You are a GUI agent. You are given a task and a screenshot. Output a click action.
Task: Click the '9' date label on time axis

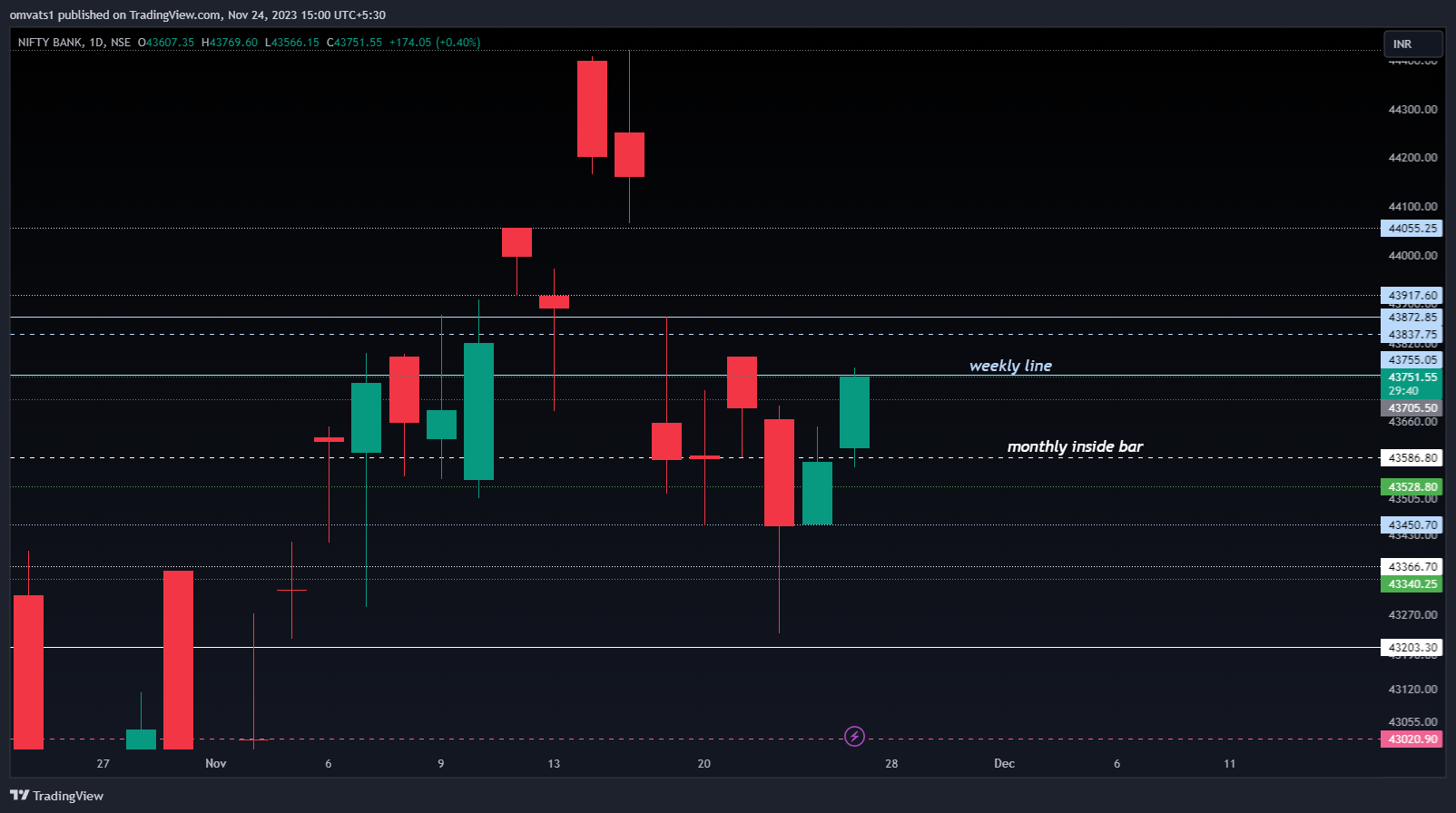pyautogui.click(x=441, y=763)
